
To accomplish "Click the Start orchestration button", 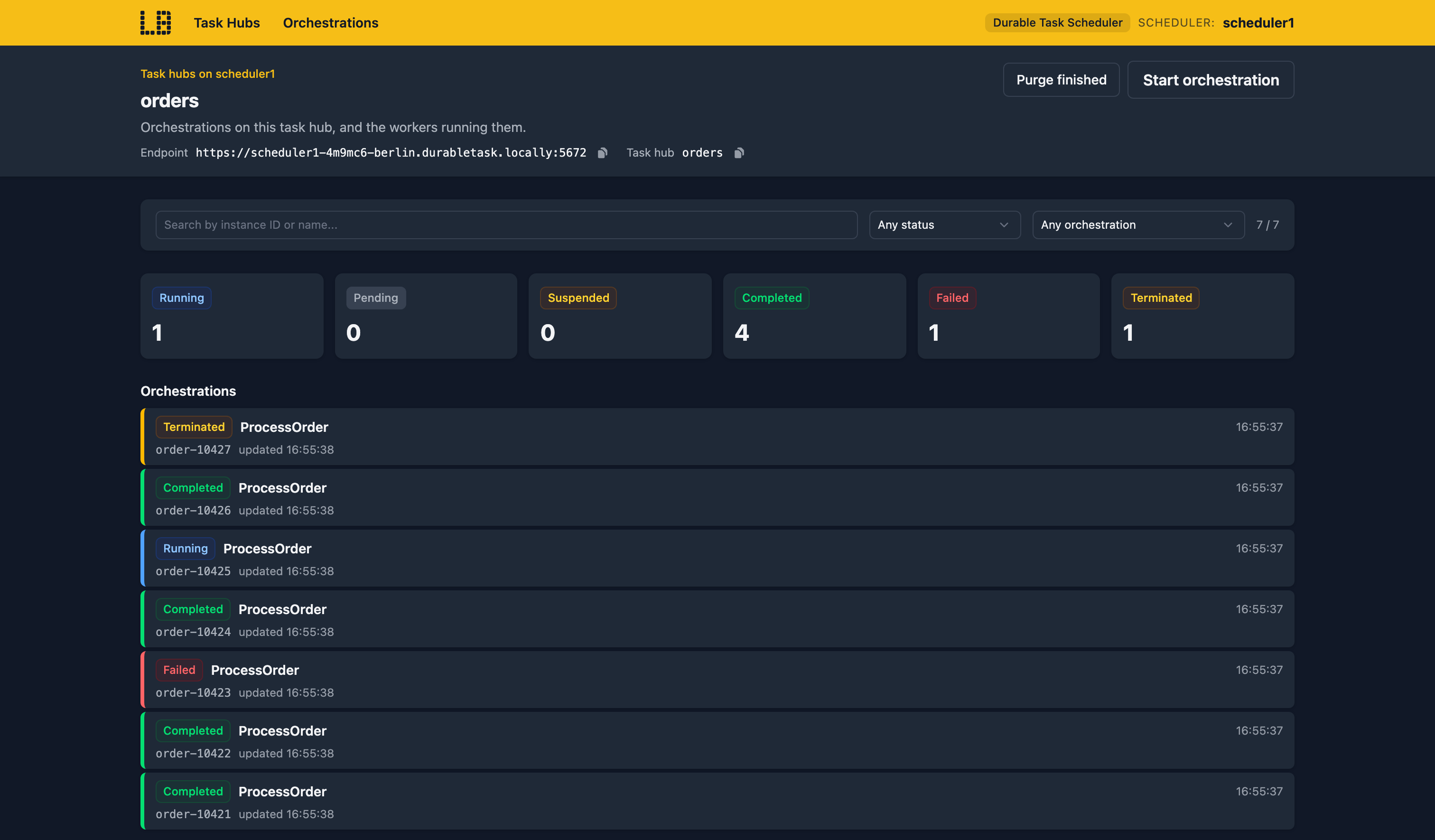I will click(x=1211, y=80).
